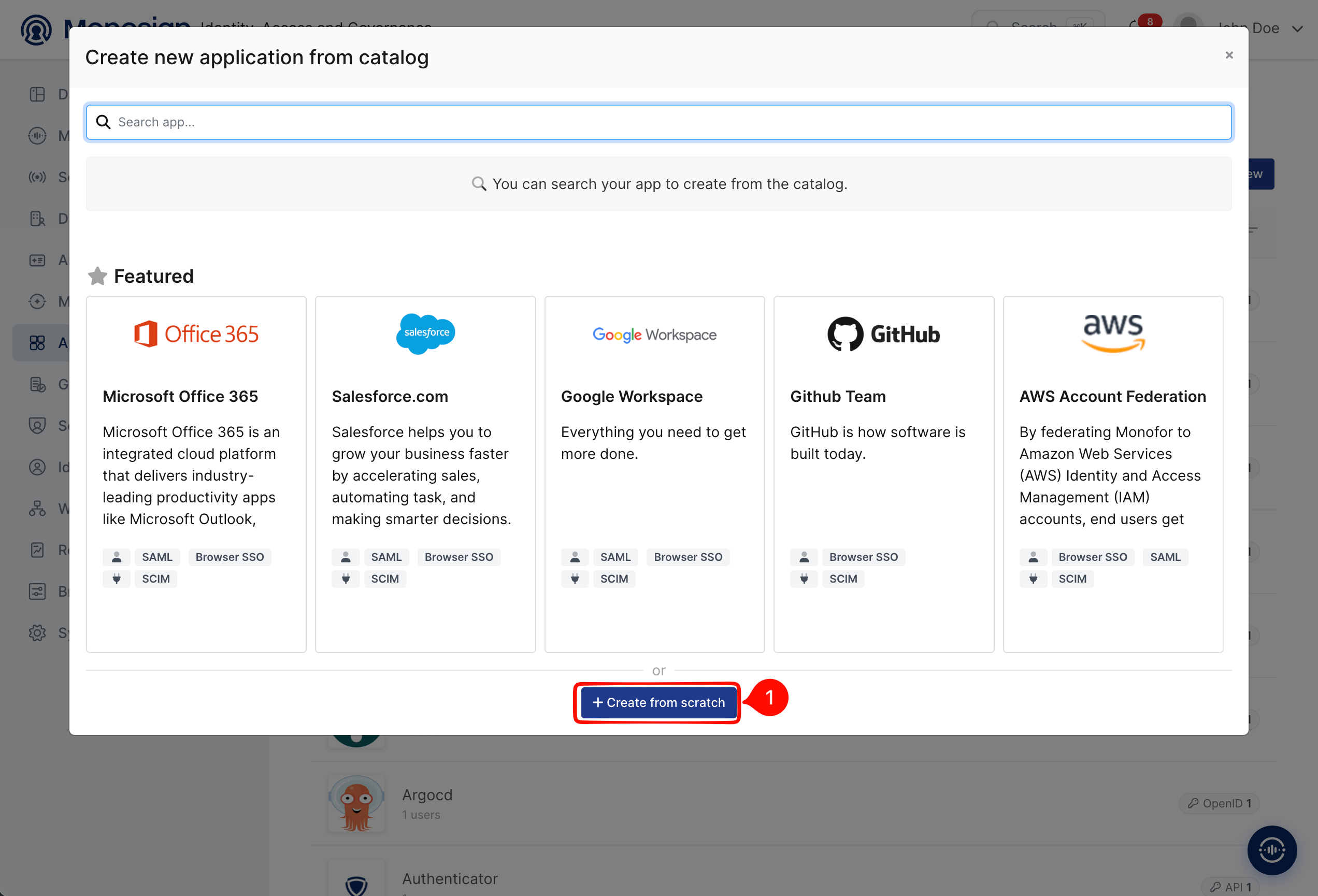The image size is (1318, 896).
Task: Click the Google Workspace logo
Action: click(654, 335)
